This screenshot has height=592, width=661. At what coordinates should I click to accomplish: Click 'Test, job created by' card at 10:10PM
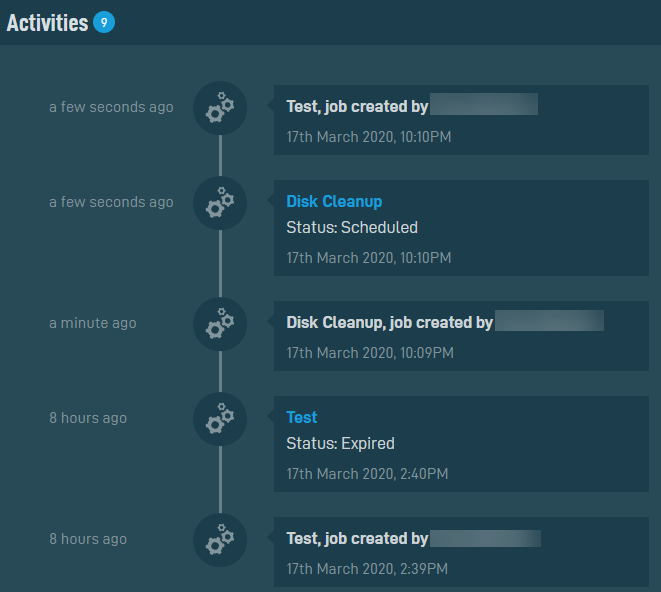tap(461, 120)
